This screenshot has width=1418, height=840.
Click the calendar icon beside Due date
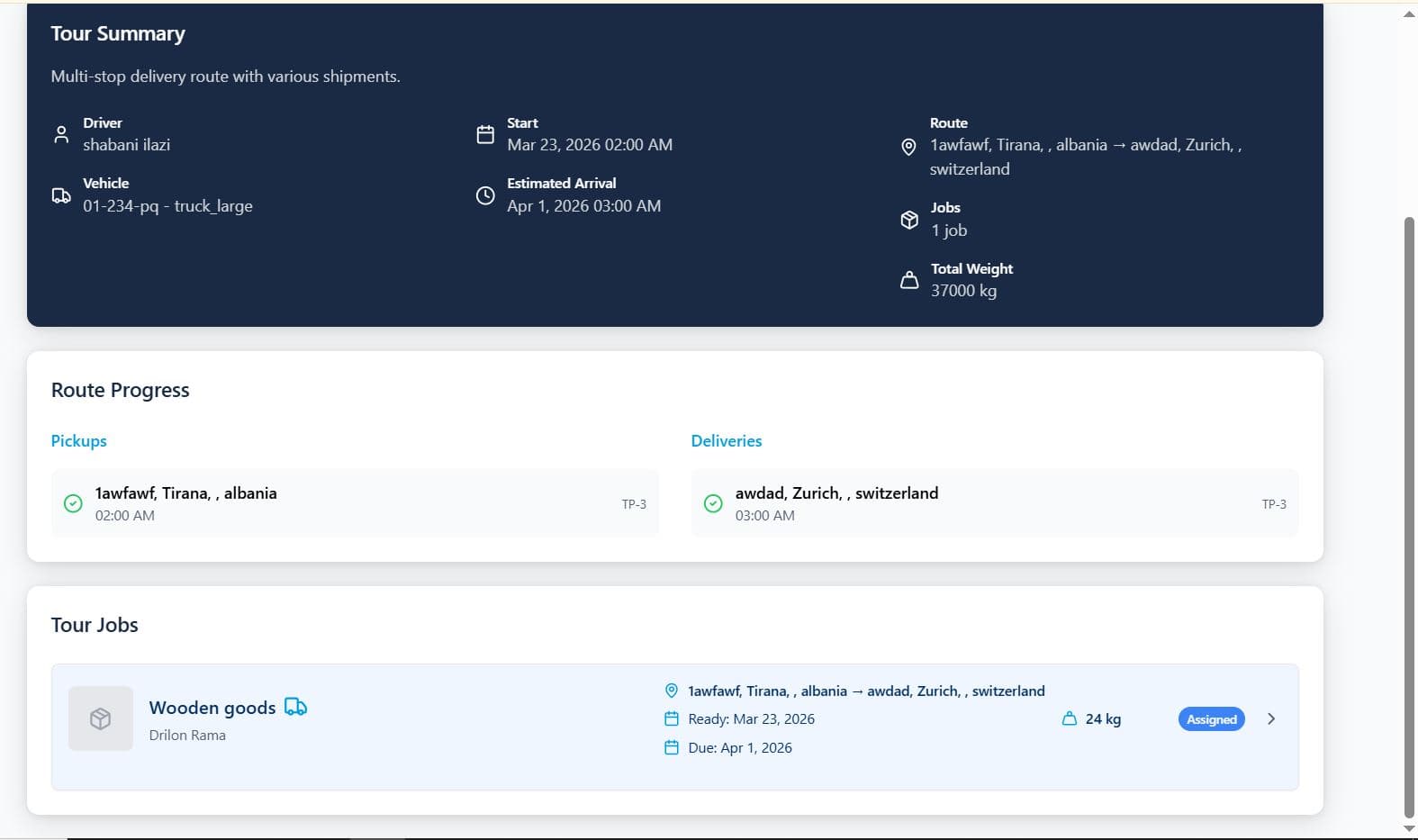(x=671, y=747)
